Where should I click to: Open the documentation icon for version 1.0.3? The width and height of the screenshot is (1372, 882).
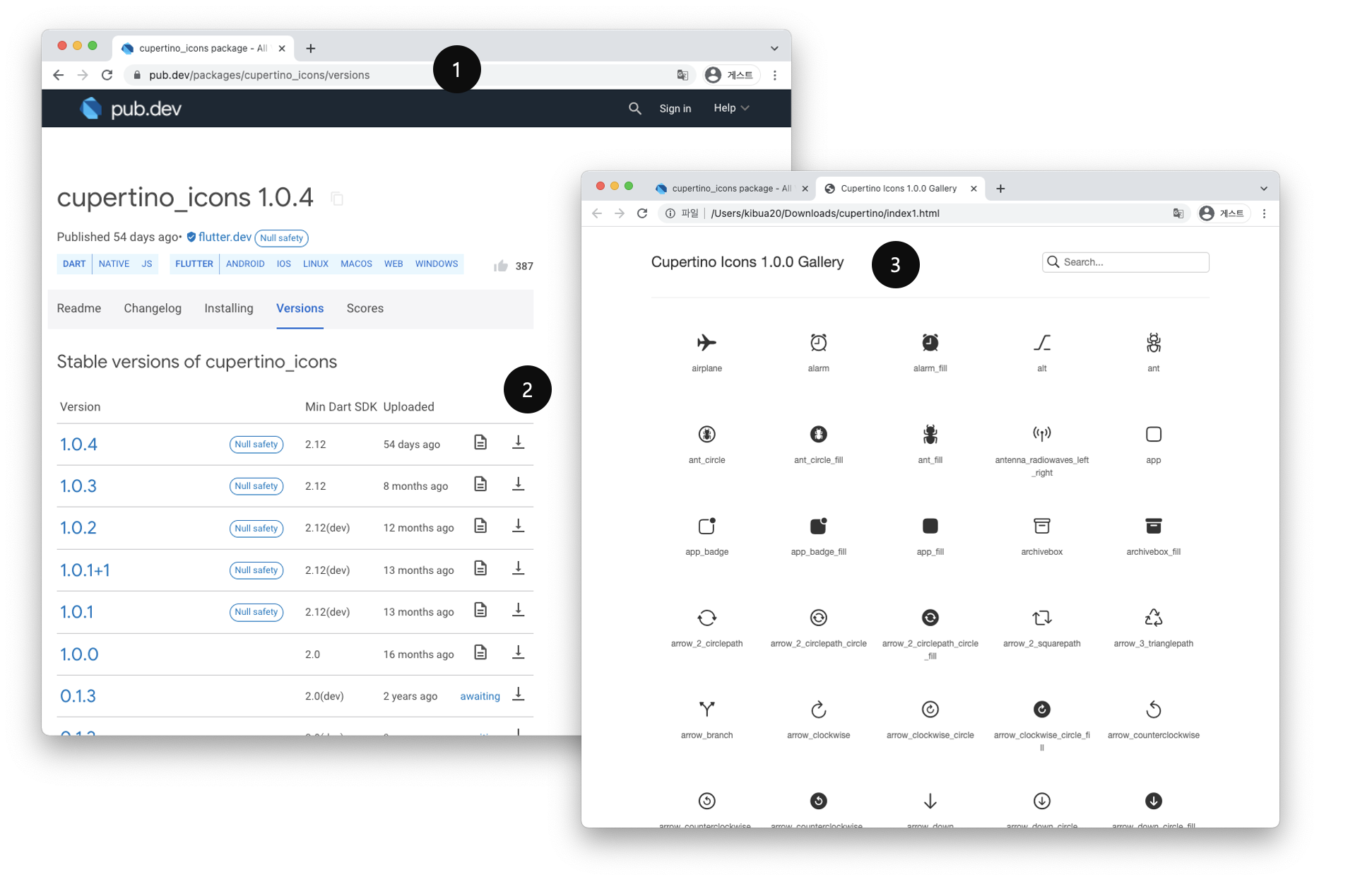tap(480, 484)
